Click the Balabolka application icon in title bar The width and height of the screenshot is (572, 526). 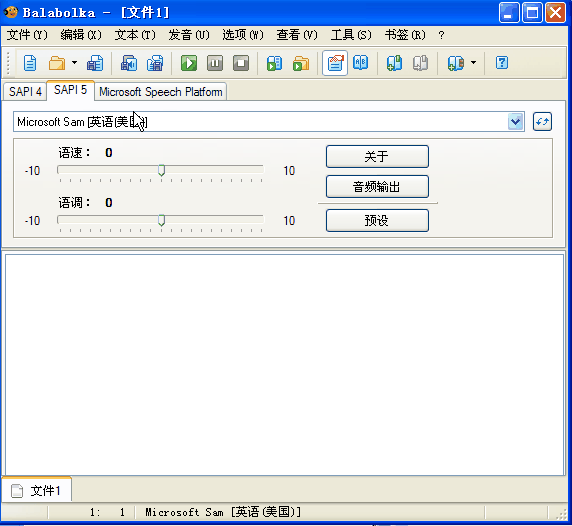tap(11, 12)
